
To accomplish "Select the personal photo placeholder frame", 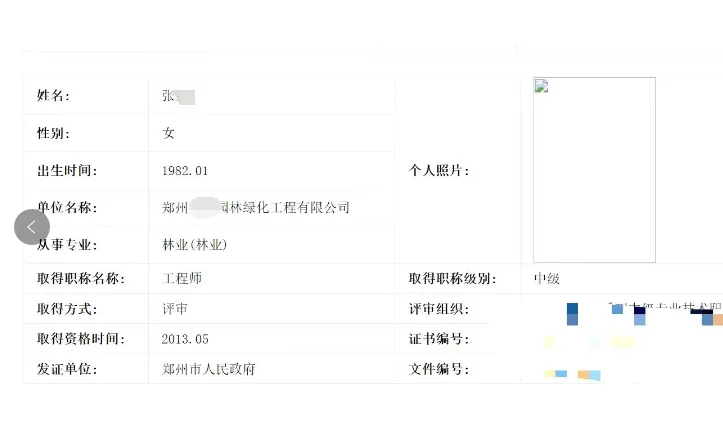I will pos(594,170).
